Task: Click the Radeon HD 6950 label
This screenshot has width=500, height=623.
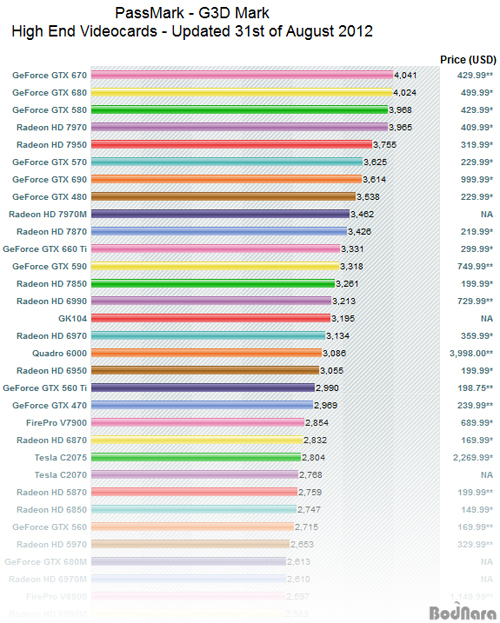Action: point(51,371)
